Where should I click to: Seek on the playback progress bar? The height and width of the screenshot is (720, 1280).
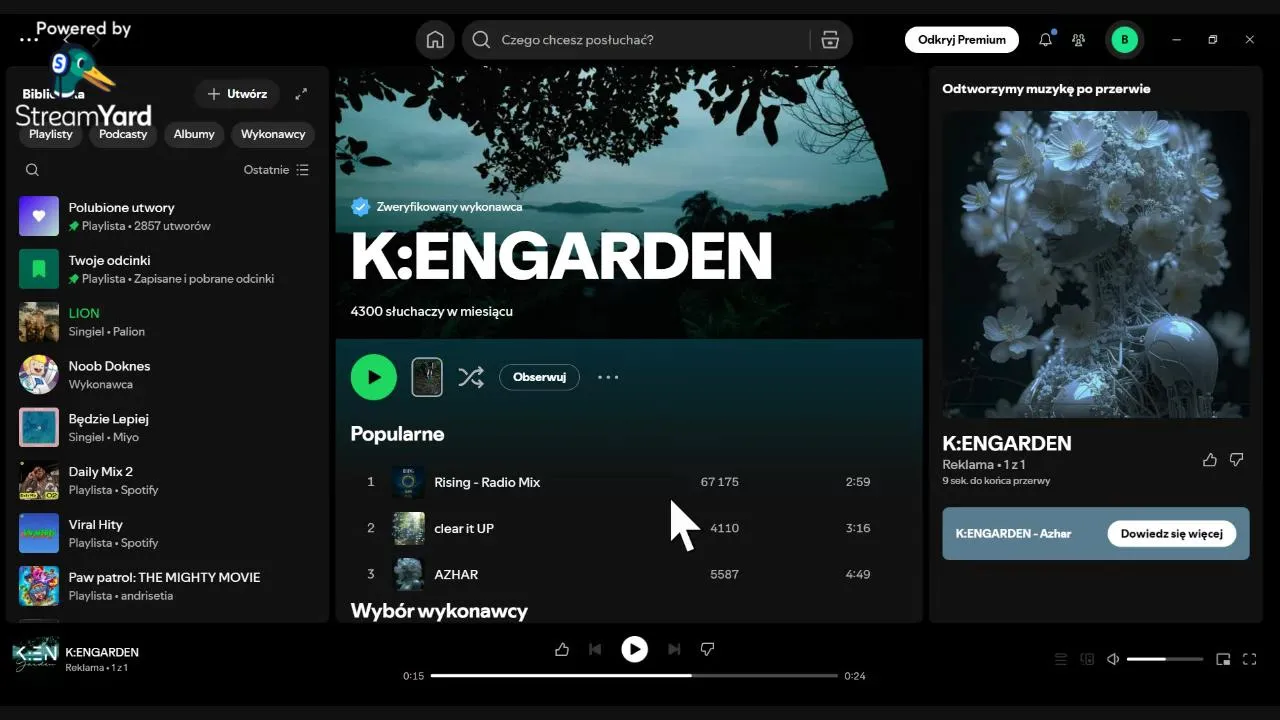(634, 675)
